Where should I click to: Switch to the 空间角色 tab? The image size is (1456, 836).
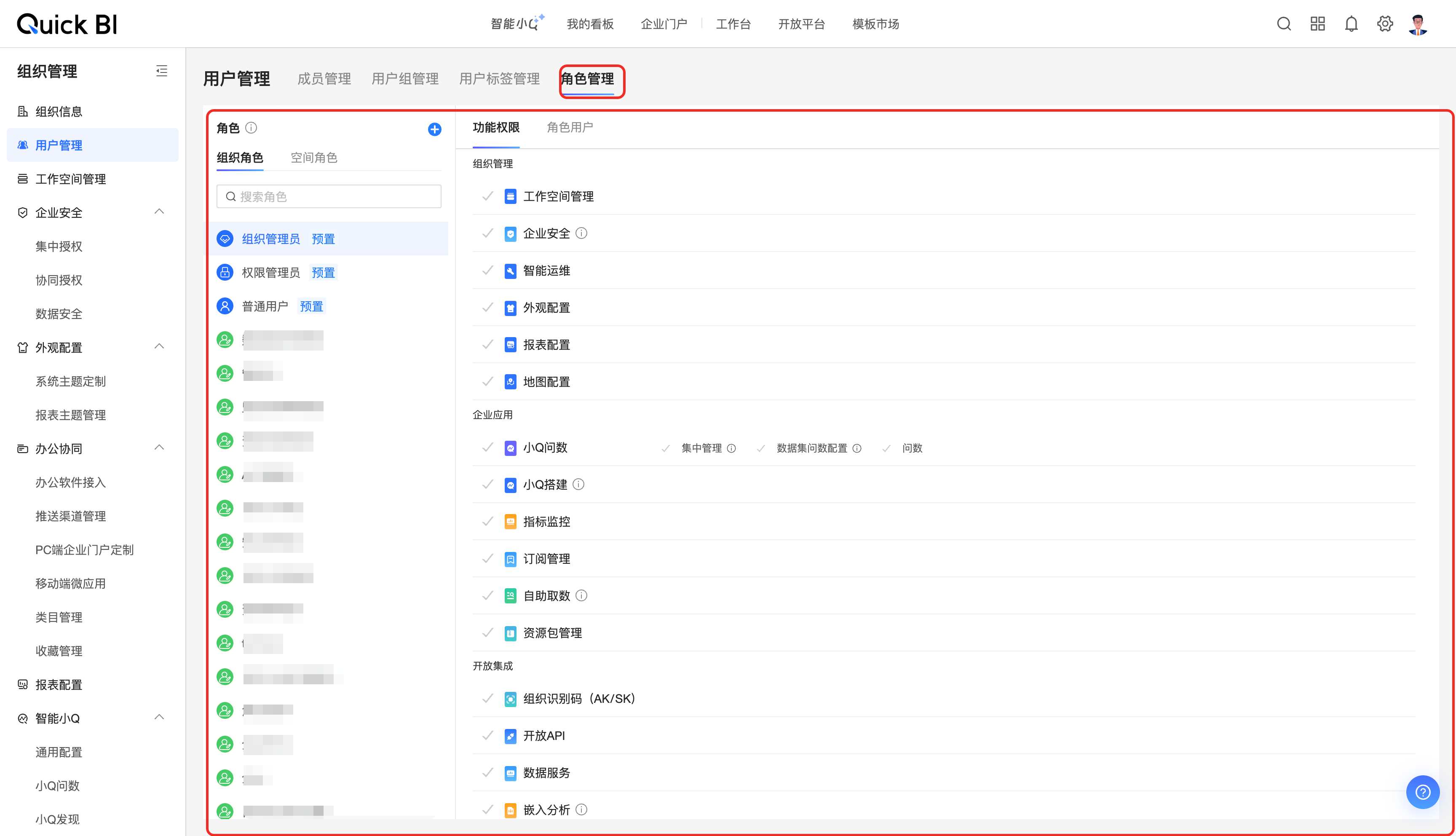coord(313,157)
